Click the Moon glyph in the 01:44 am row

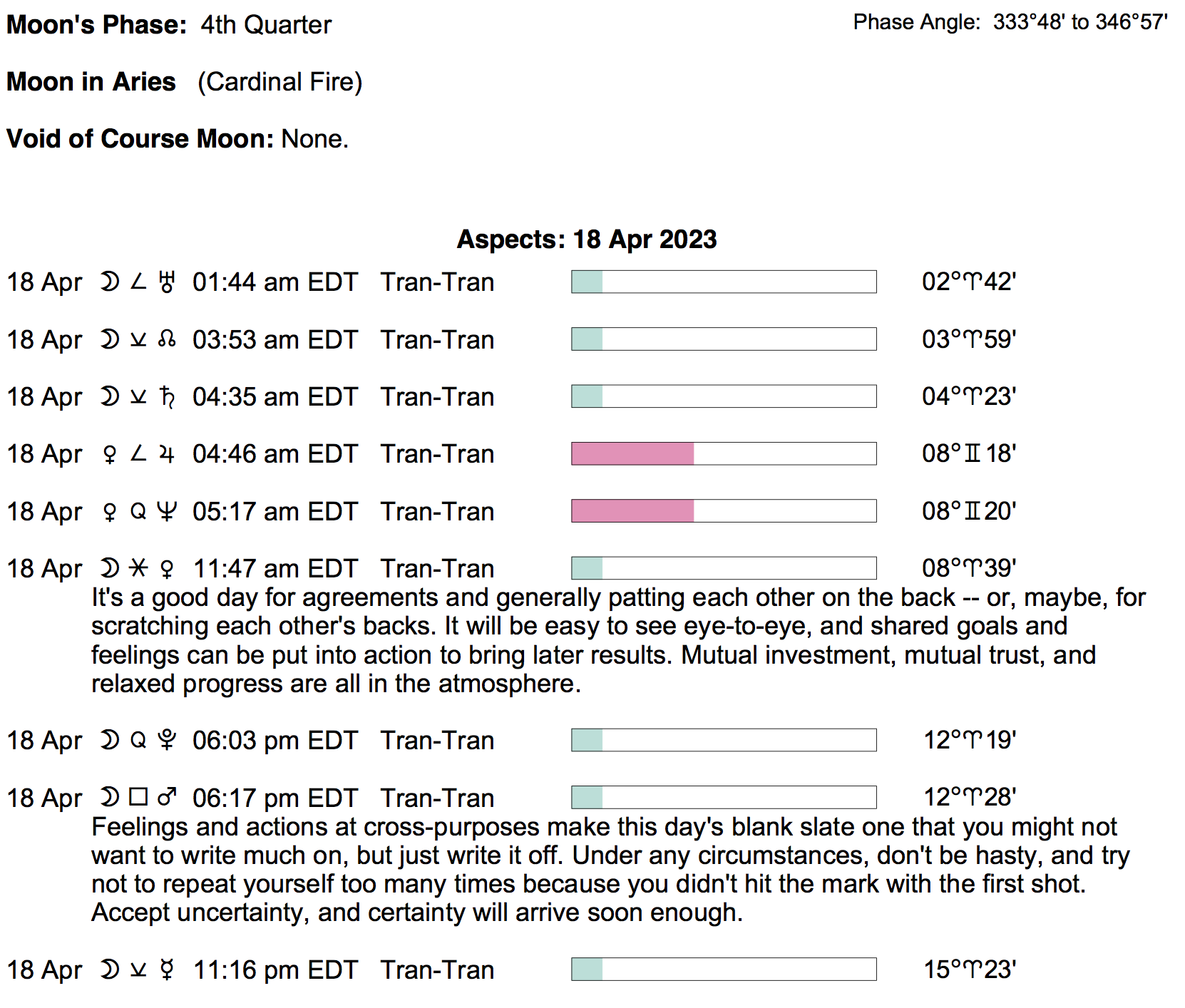[x=109, y=282]
